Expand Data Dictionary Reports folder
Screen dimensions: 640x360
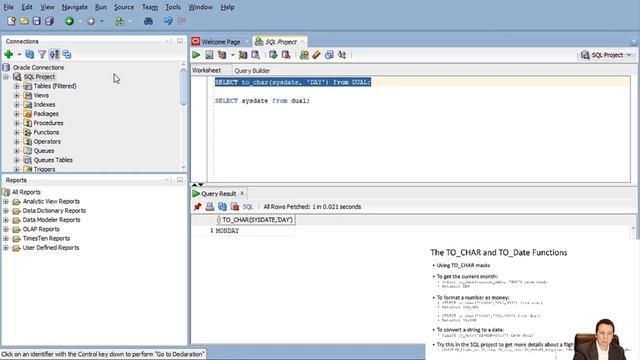tap(6, 211)
